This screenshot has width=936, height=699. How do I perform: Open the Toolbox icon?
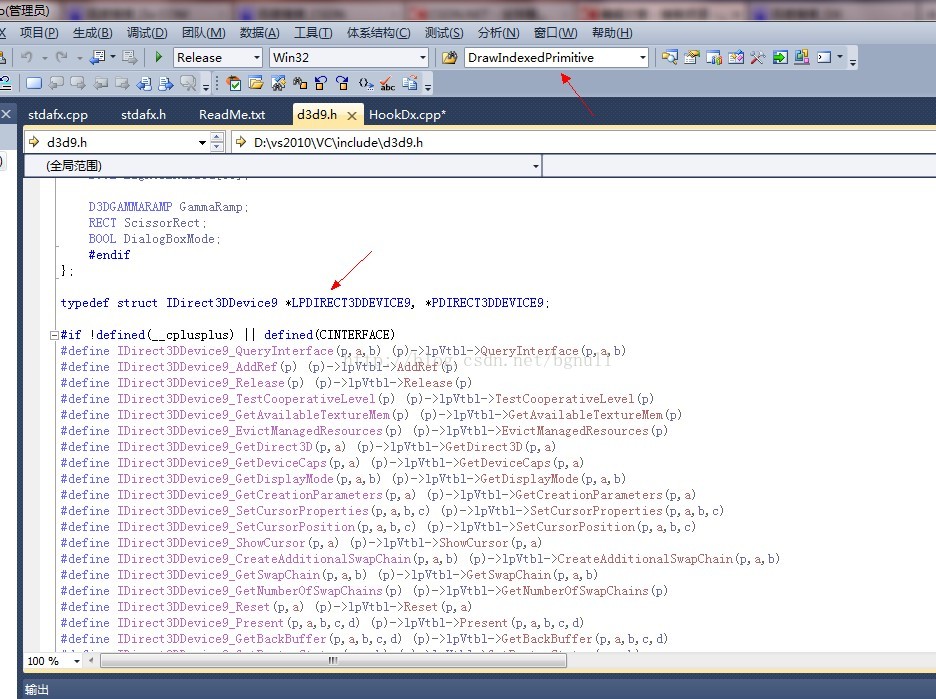(736, 57)
